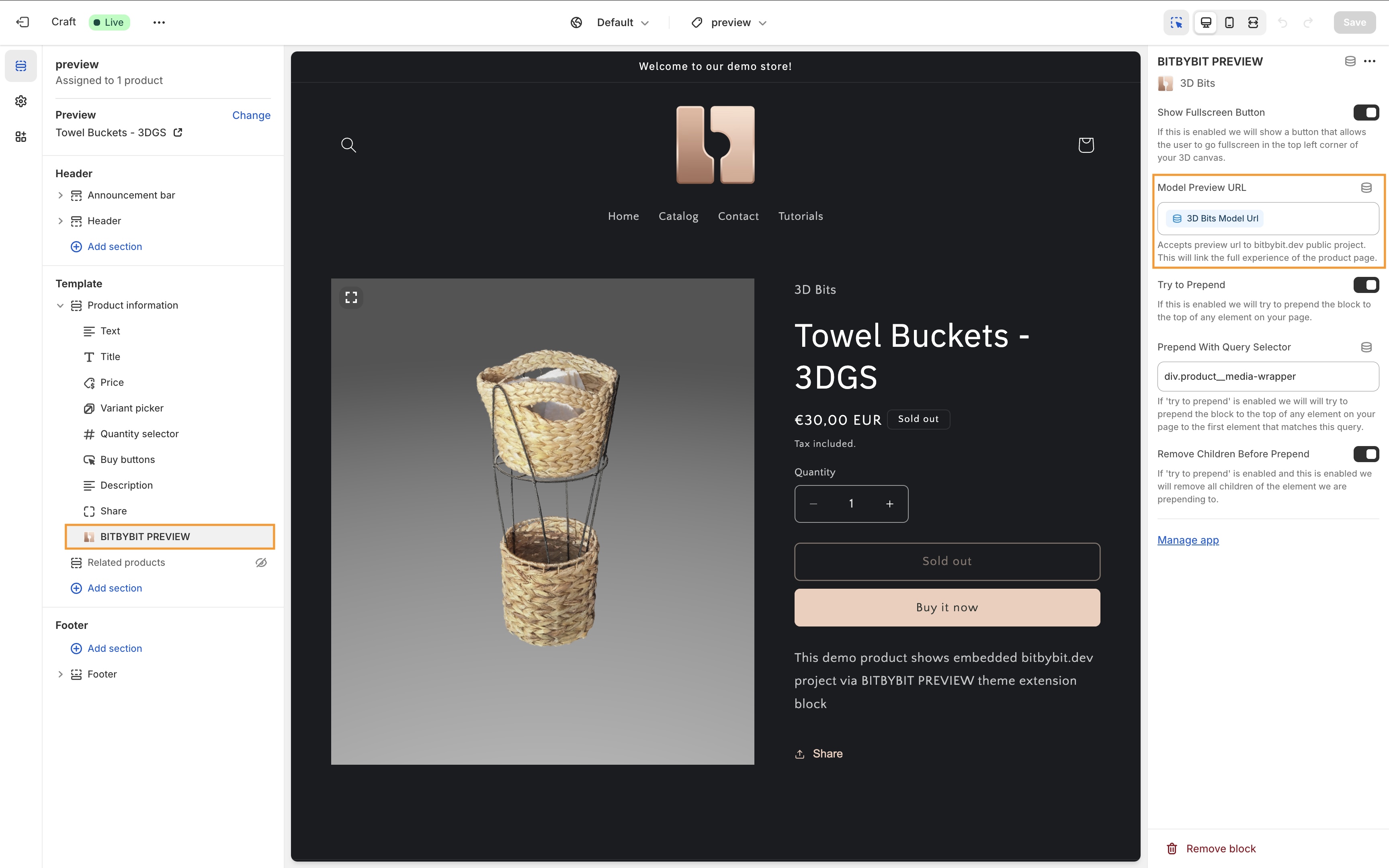Click fullscreen button on 3D canvas
Viewport: 1389px width, 868px height.
351,297
